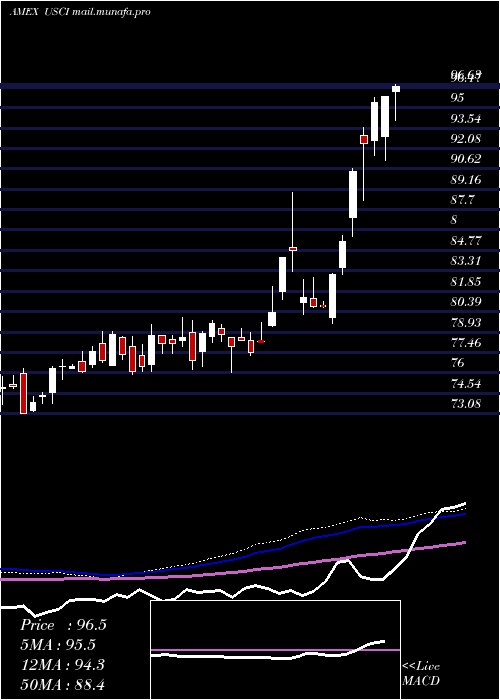Viewport: 500px width, 700px height.
Task: Select the 83.31 price axis label
Action: [466, 261]
